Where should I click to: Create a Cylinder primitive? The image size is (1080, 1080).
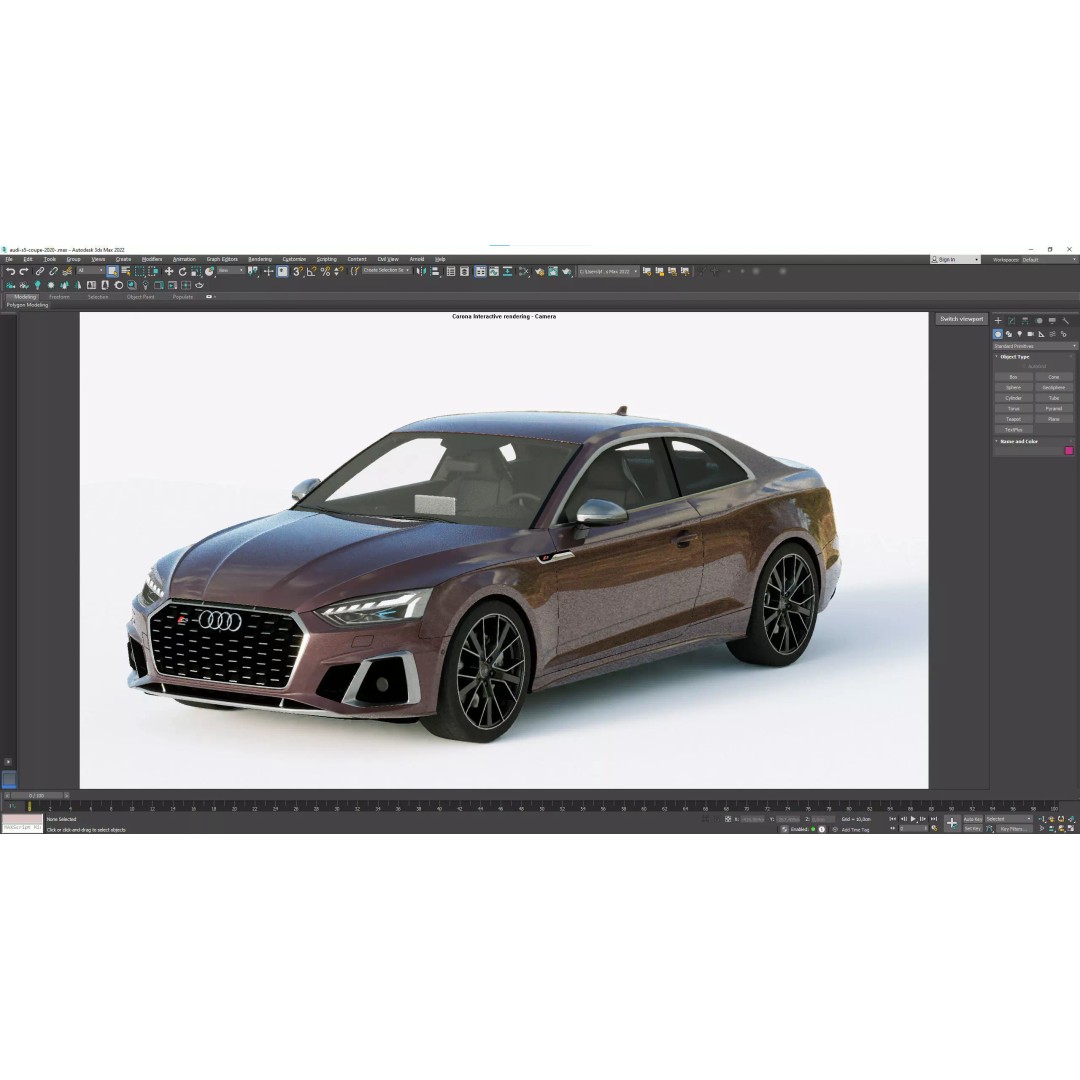pyautogui.click(x=1013, y=398)
